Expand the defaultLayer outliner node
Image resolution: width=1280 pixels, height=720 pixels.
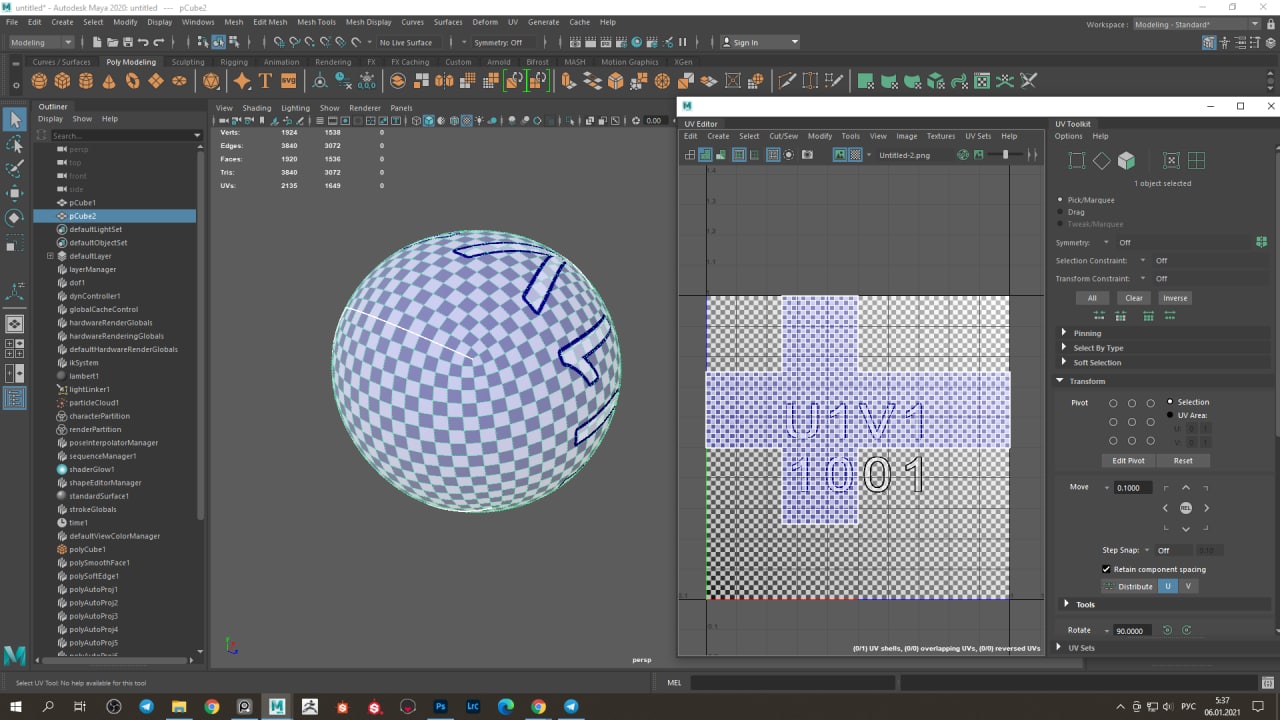[50, 256]
